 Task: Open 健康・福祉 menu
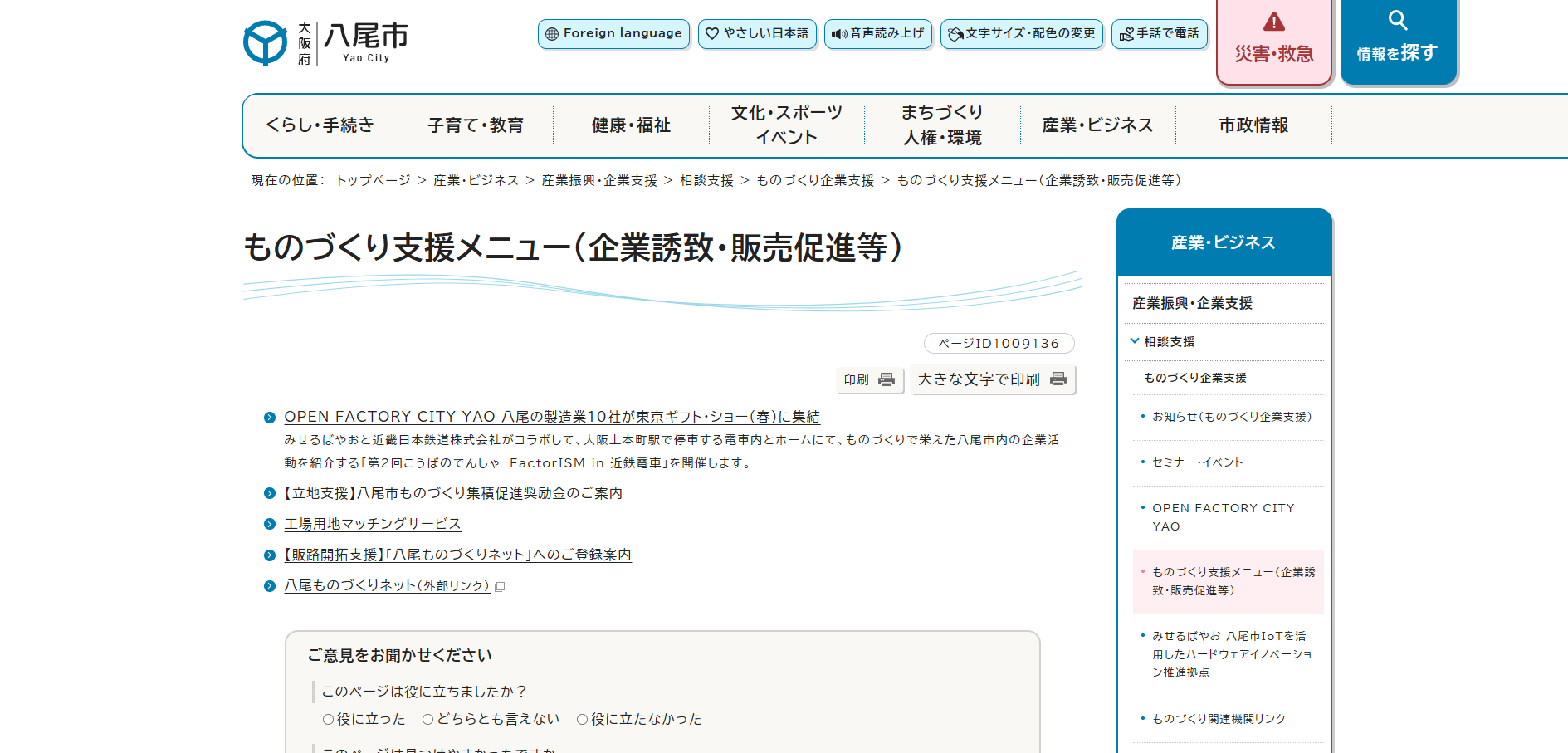[x=631, y=125]
